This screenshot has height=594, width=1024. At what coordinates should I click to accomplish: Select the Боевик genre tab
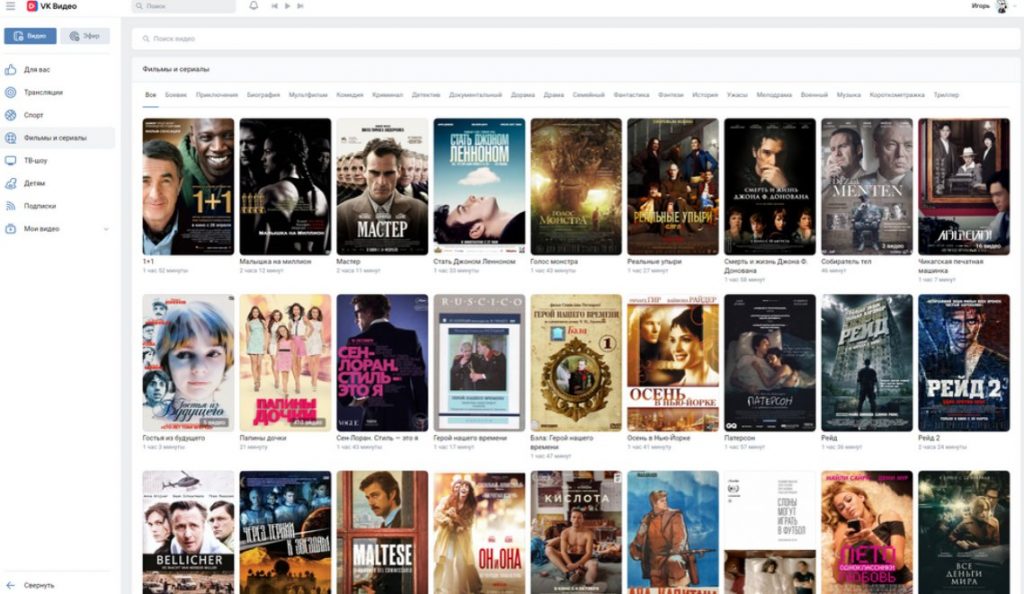click(176, 95)
